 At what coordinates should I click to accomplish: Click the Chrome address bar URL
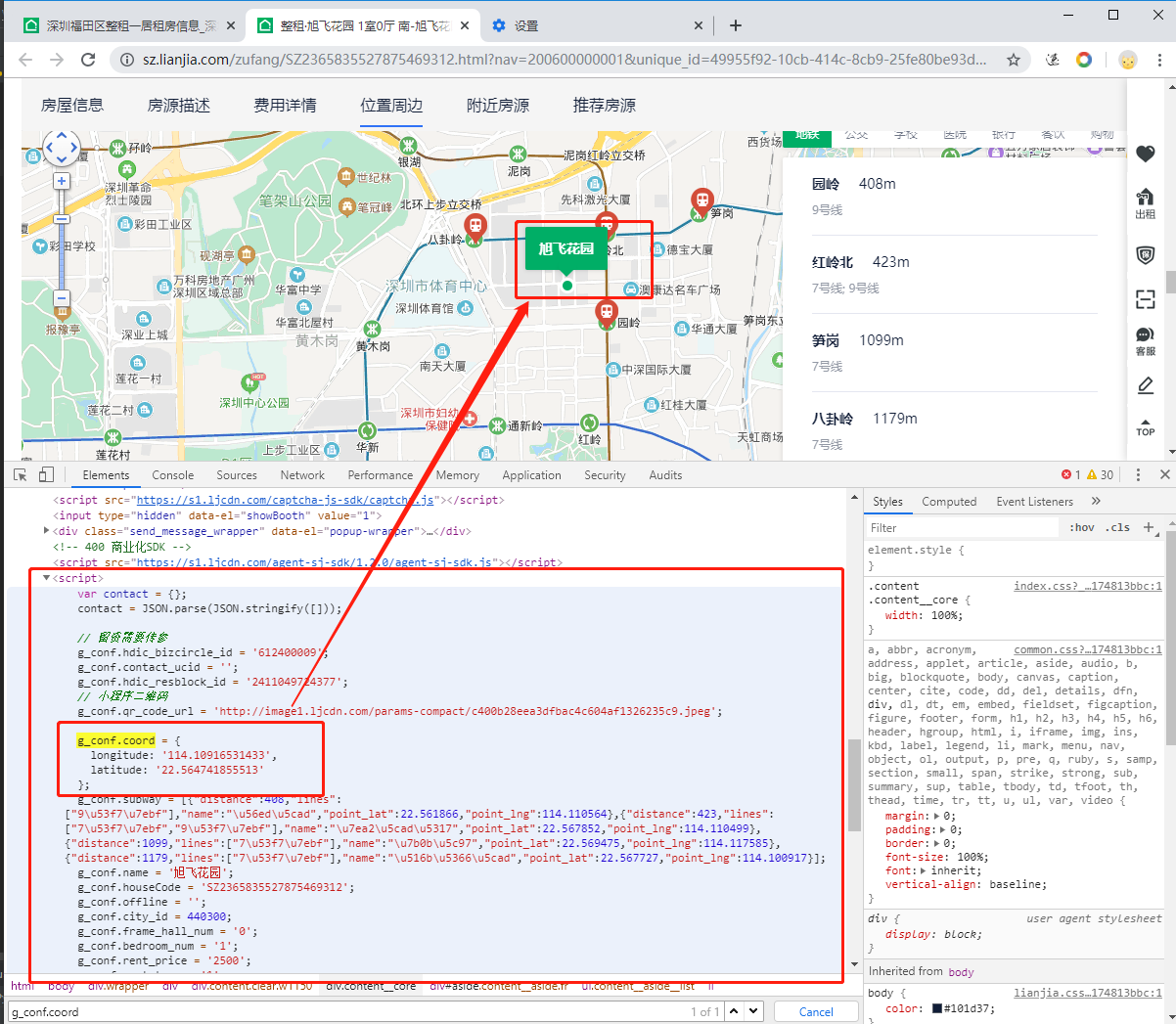tap(565, 60)
